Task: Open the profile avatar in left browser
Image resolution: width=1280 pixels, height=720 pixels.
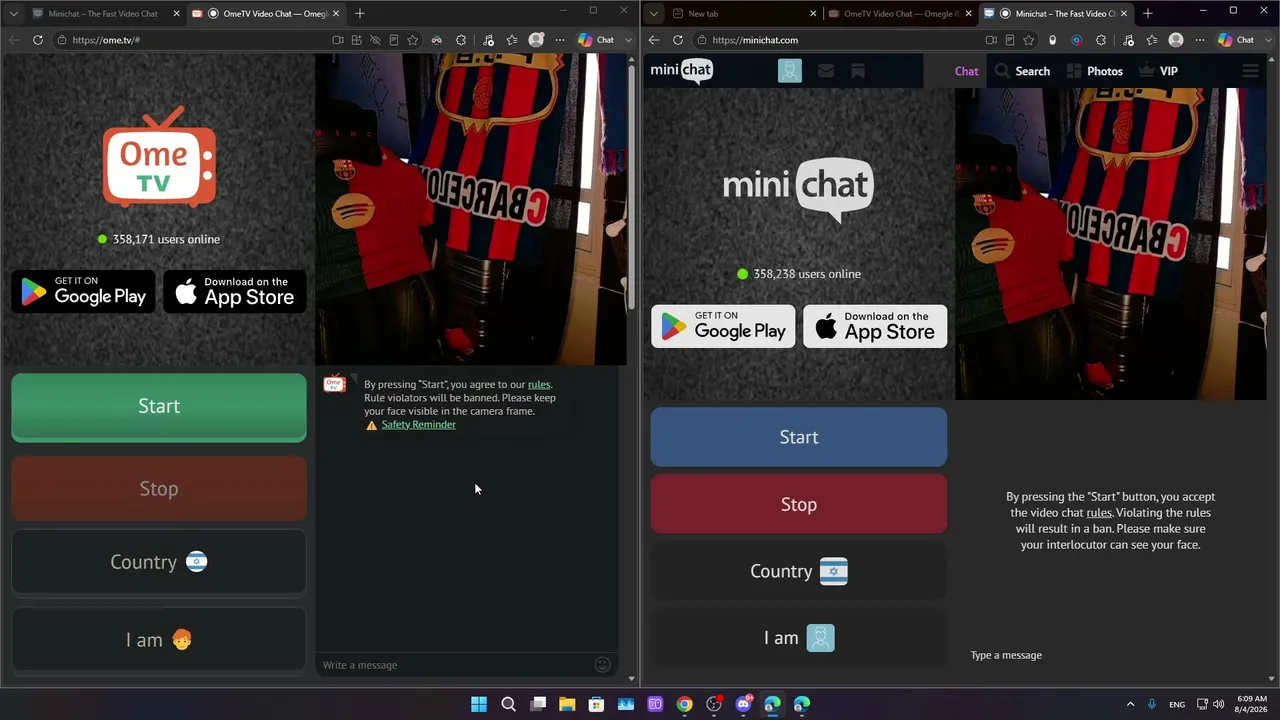Action: [x=536, y=40]
